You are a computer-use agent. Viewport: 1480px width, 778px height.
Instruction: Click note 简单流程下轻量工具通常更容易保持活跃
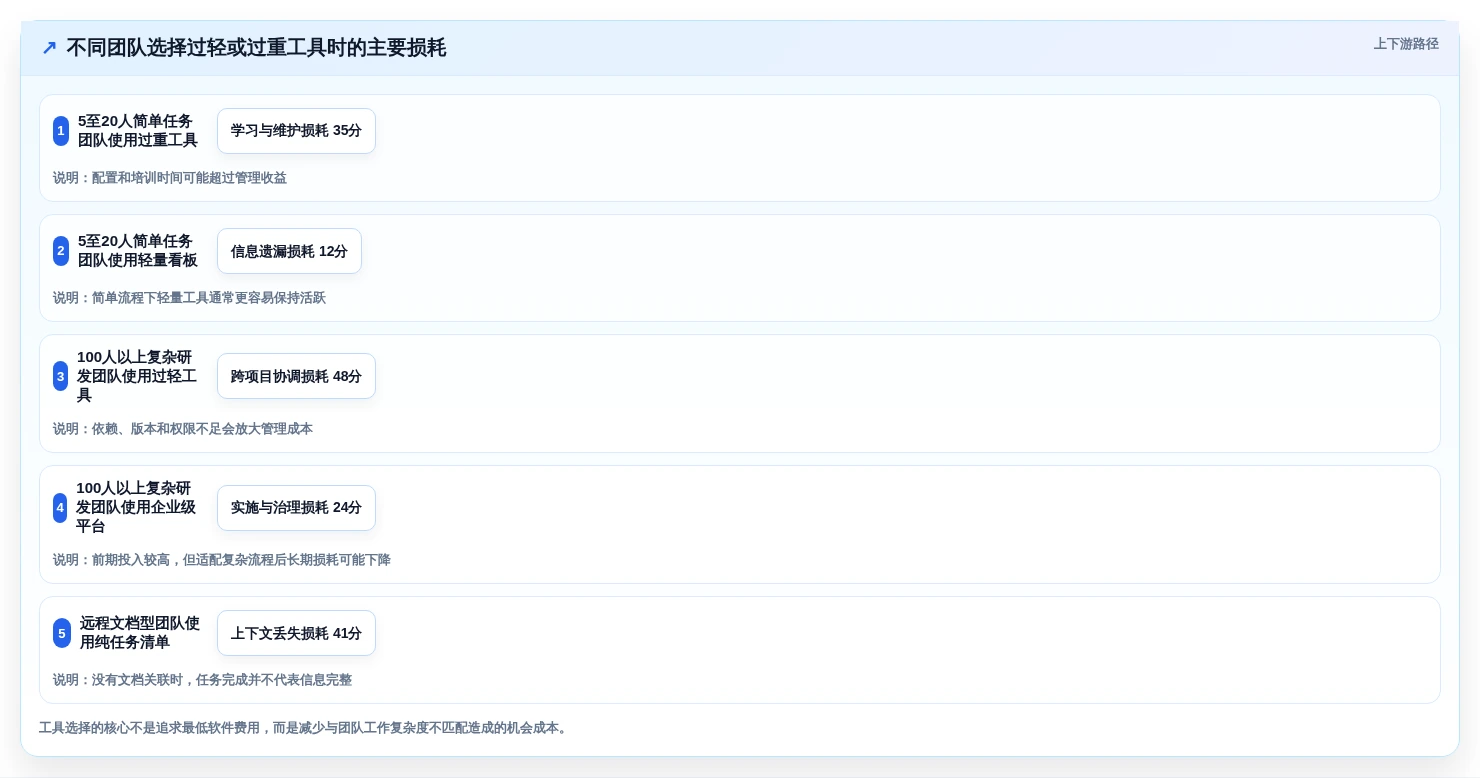pos(189,298)
